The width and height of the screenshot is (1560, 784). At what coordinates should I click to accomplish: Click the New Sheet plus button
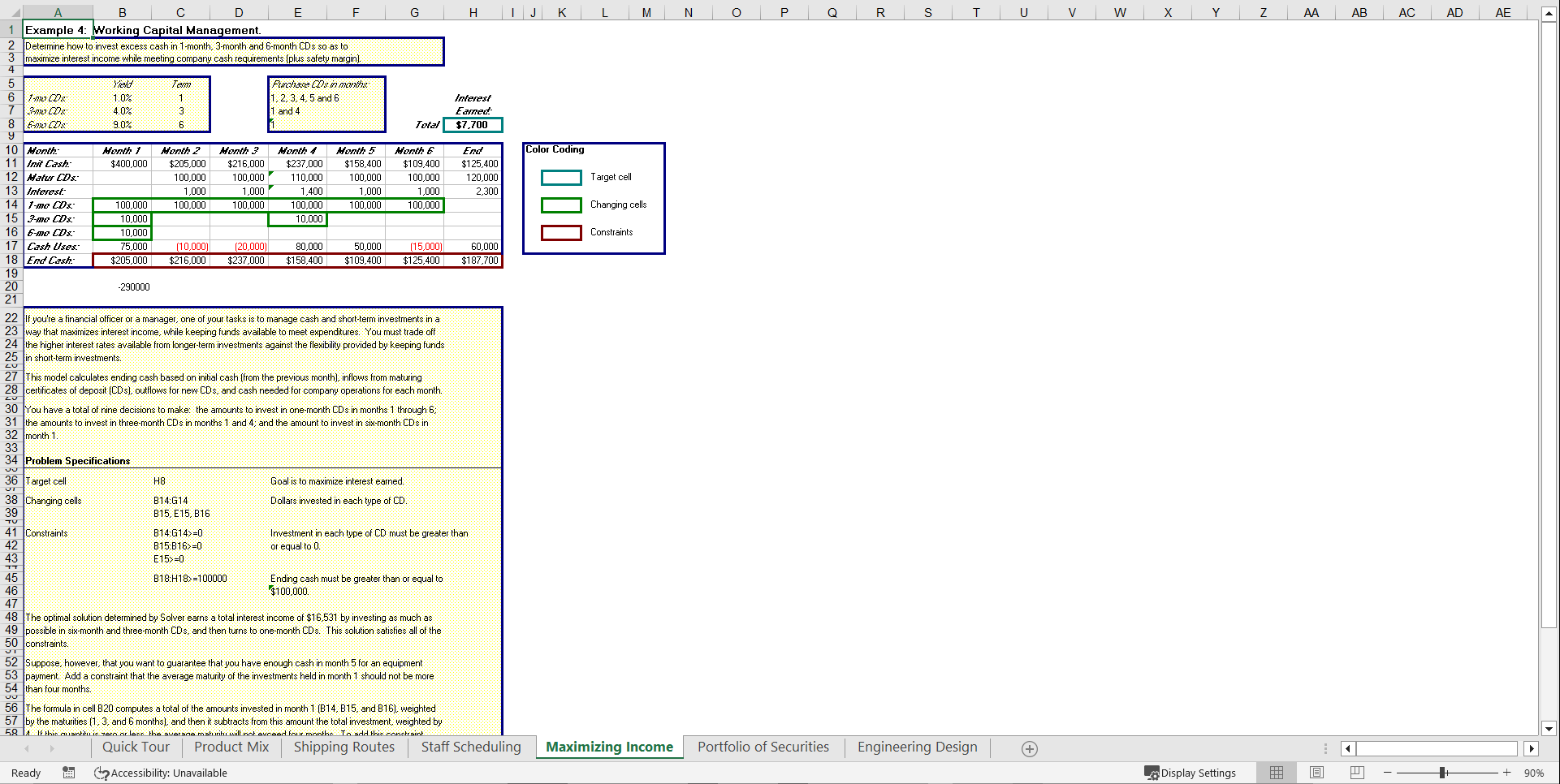(x=1028, y=748)
